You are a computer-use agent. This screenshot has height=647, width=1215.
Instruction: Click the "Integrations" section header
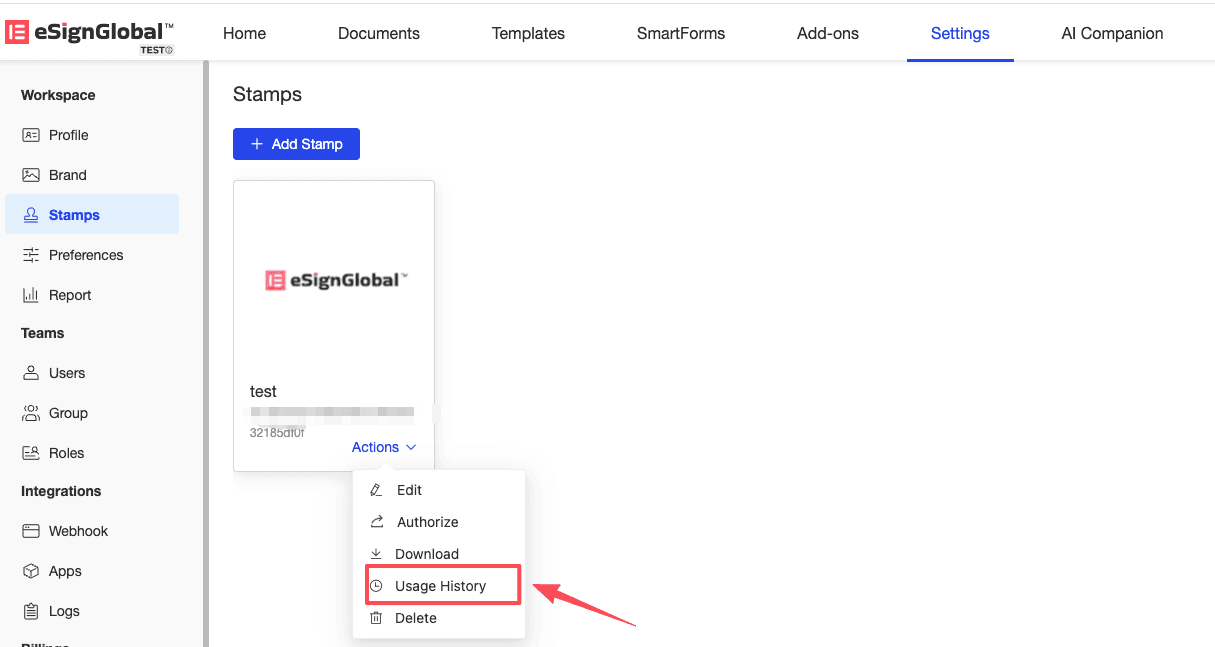[x=61, y=491]
